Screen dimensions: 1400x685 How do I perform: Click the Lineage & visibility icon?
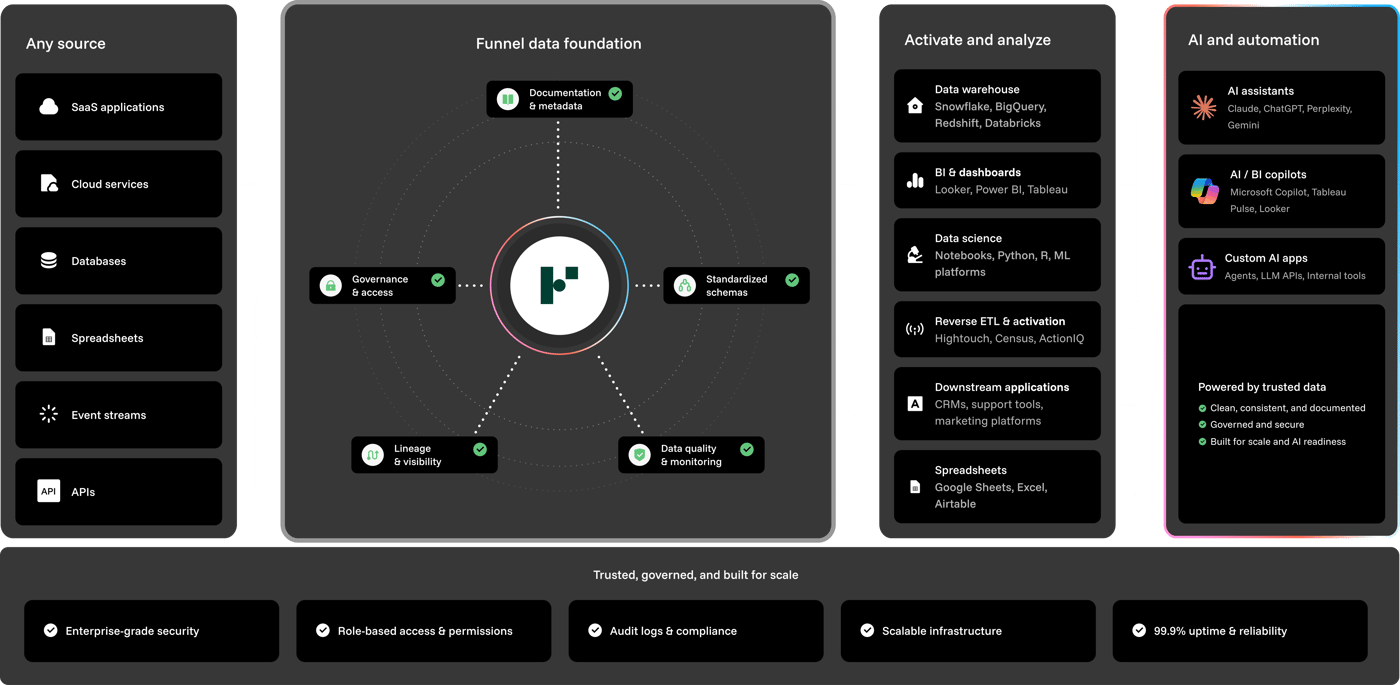click(373, 455)
